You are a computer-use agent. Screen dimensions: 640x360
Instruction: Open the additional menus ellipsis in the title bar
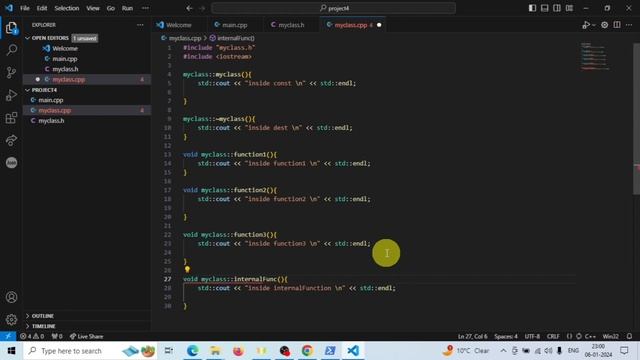pyautogui.click(x=145, y=8)
